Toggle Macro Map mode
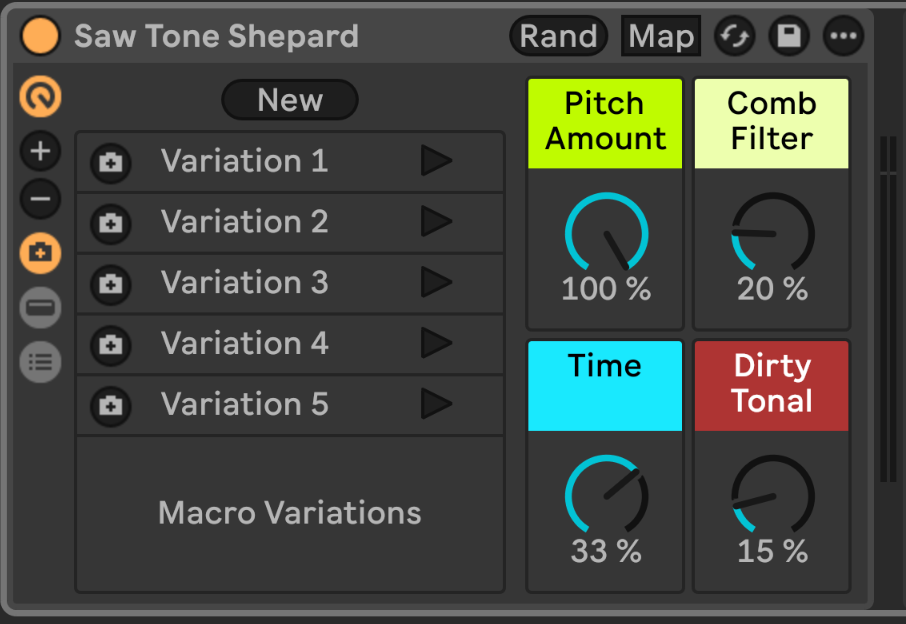This screenshot has height=624, width=906. 661,37
